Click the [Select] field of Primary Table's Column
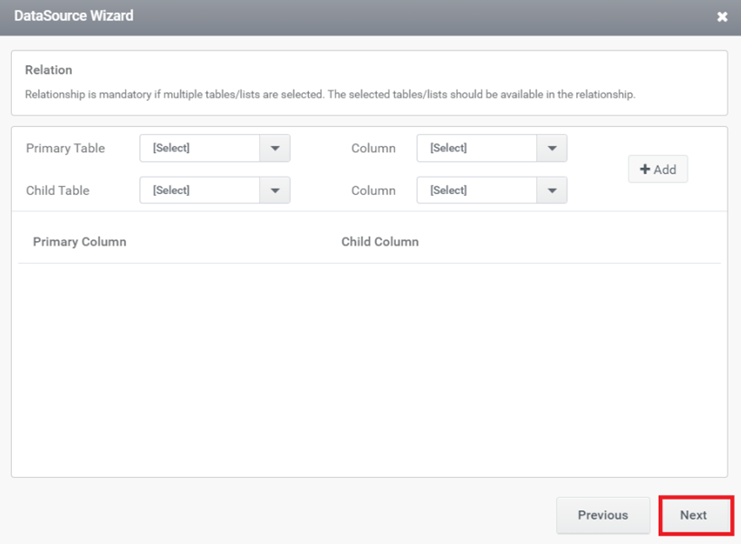741x544 pixels. point(477,148)
